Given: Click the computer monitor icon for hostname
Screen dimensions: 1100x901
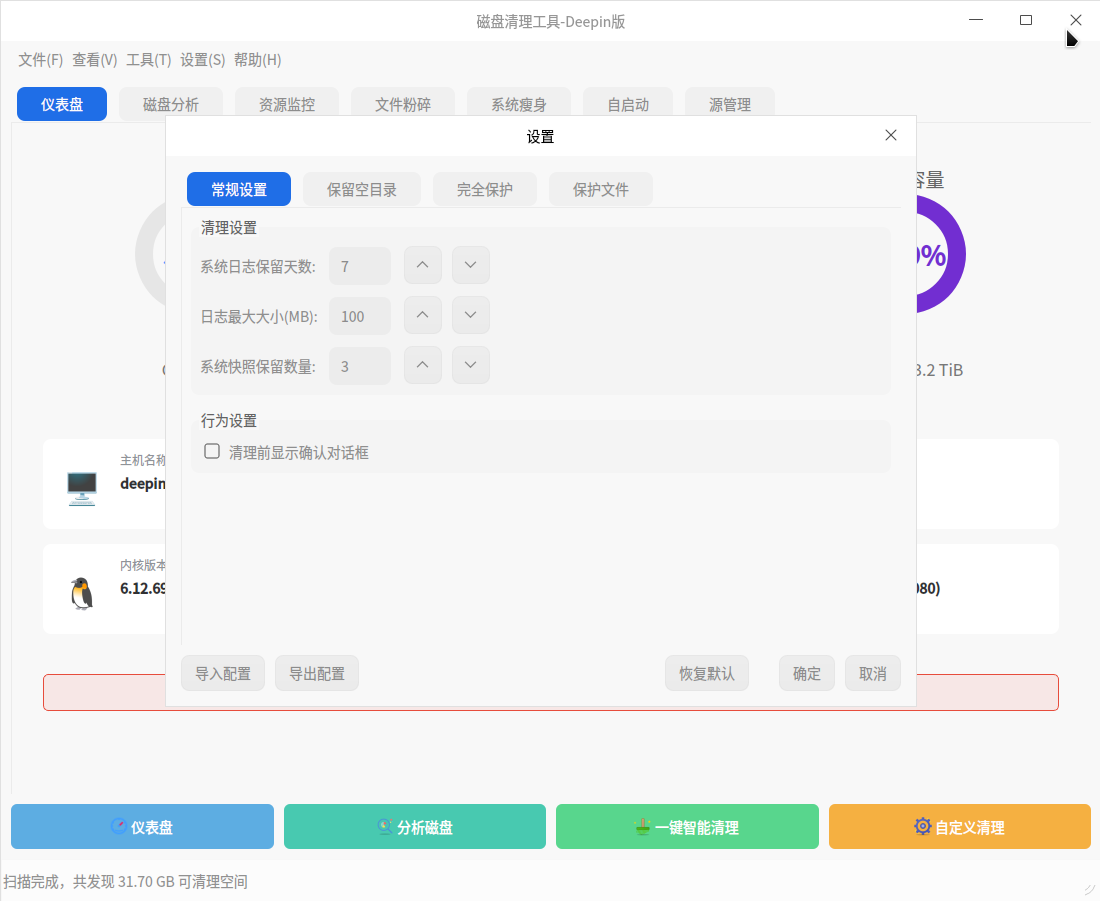Looking at the screenshot, I should (81, 488).
